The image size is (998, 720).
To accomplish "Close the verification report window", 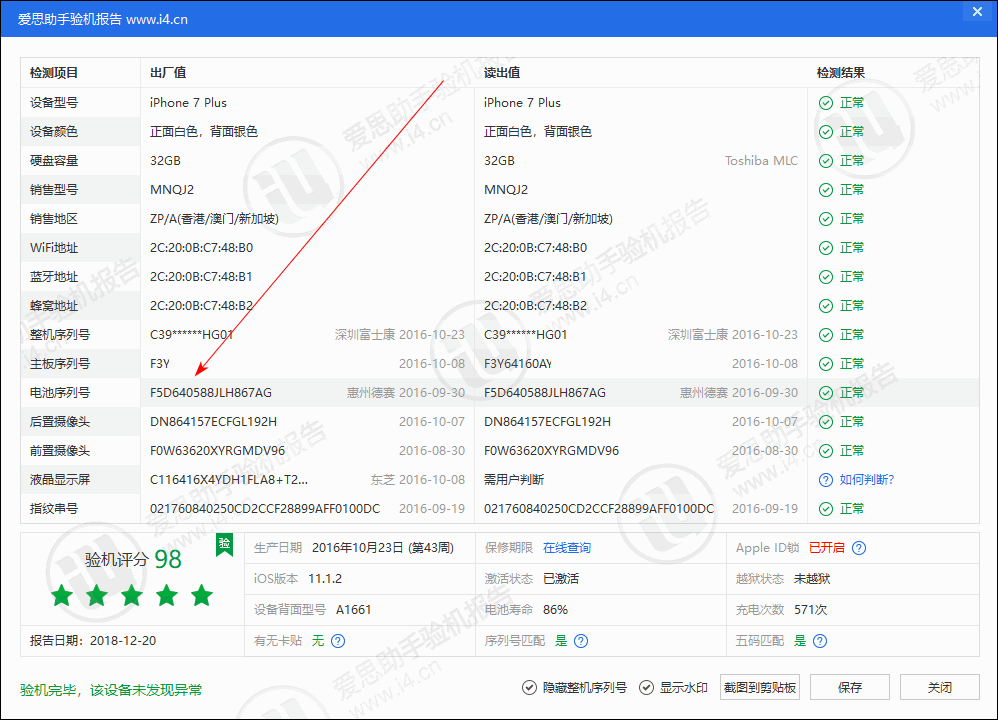I will (x=977, y=11).
